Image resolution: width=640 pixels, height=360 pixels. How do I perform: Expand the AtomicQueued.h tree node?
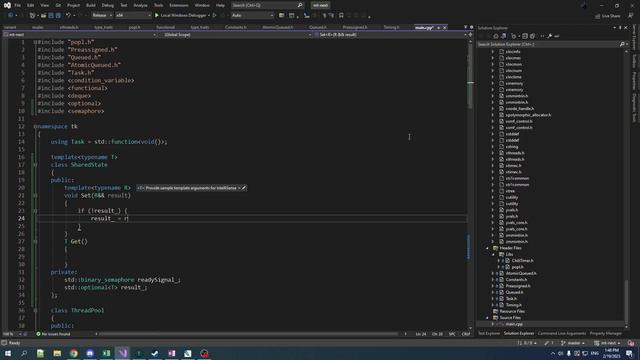(493, 273)
